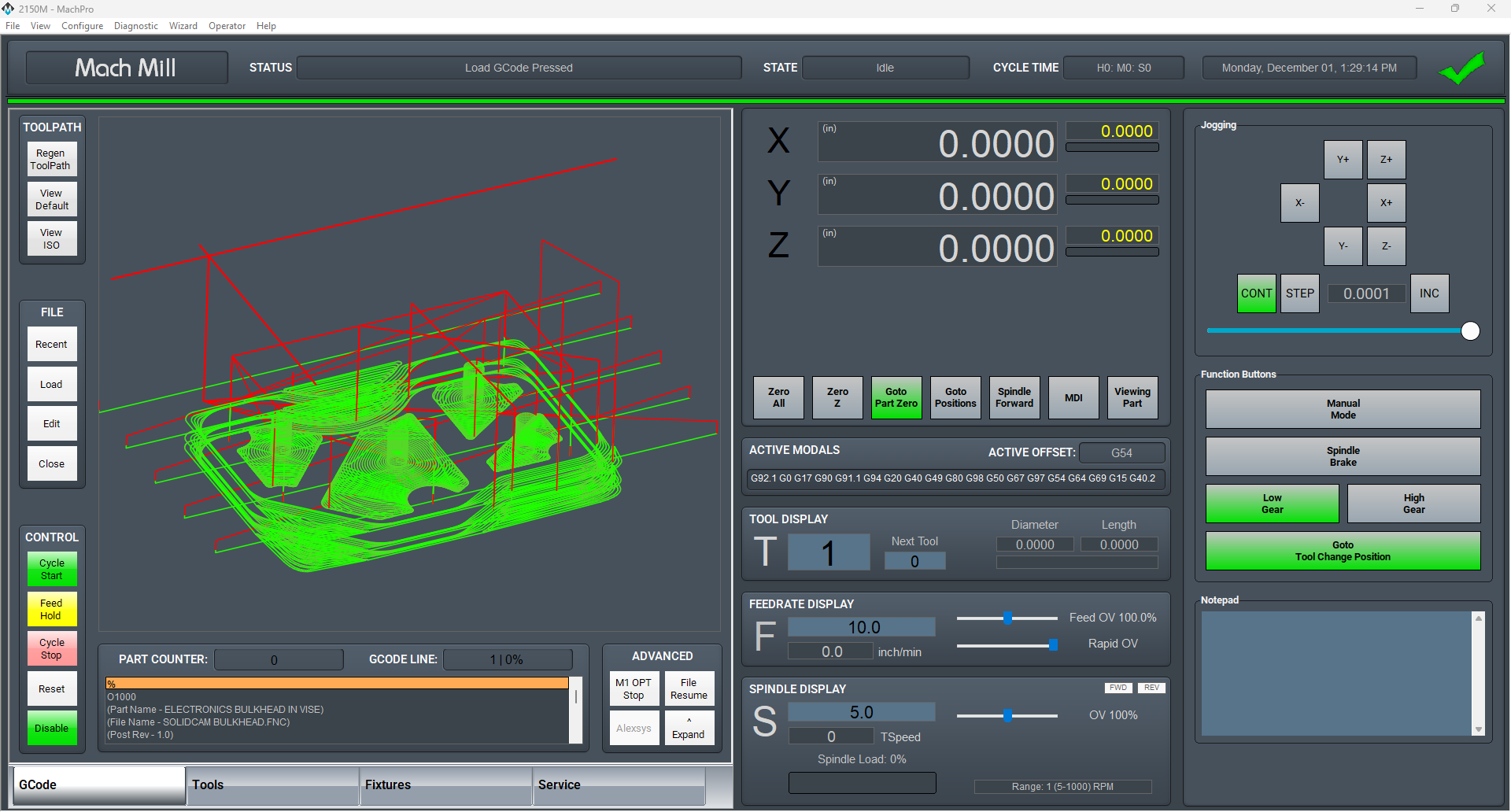Switch to the Fixtures tab

click(x=445, y=785)
